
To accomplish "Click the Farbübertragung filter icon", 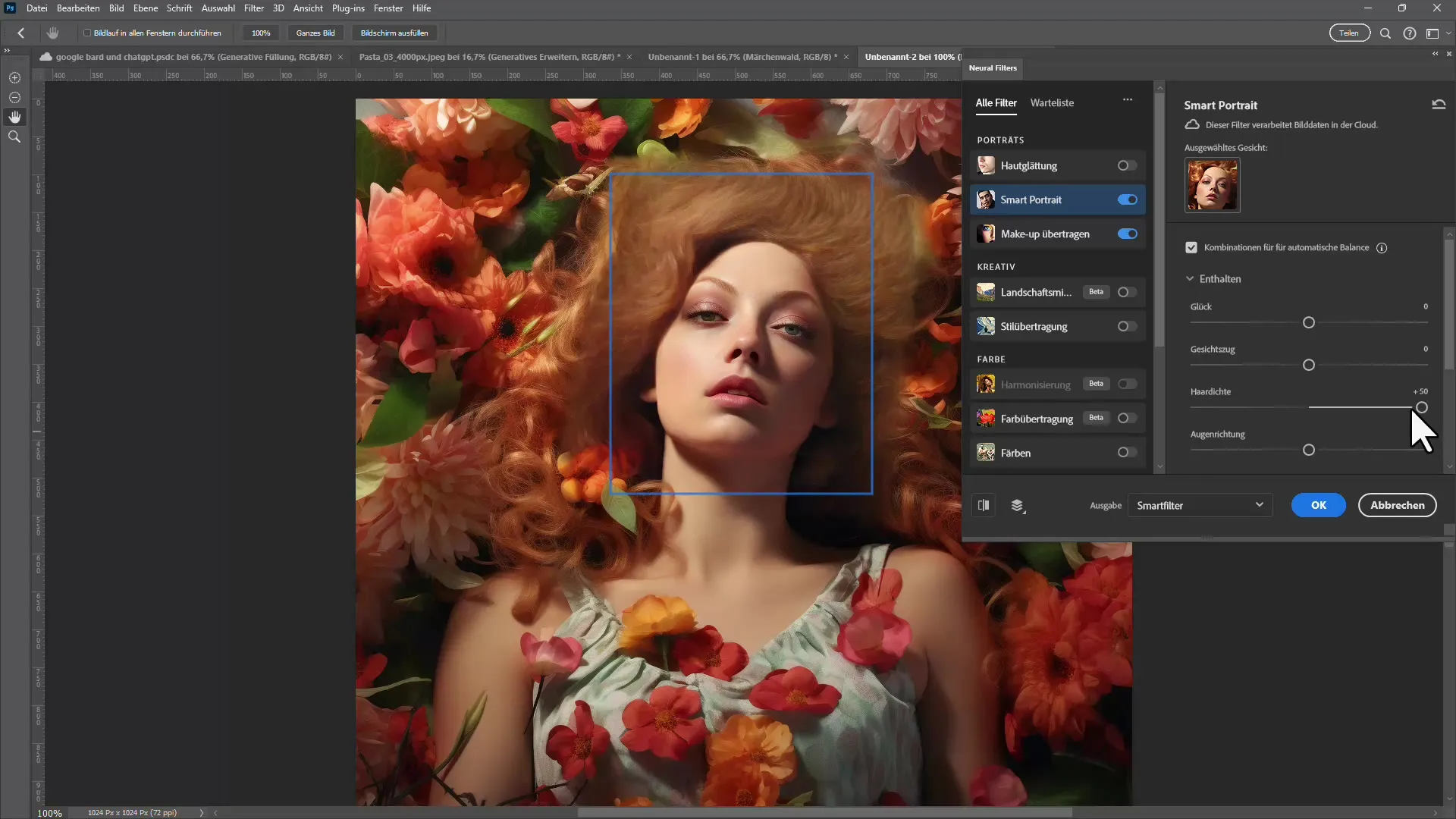I will 986,419.
